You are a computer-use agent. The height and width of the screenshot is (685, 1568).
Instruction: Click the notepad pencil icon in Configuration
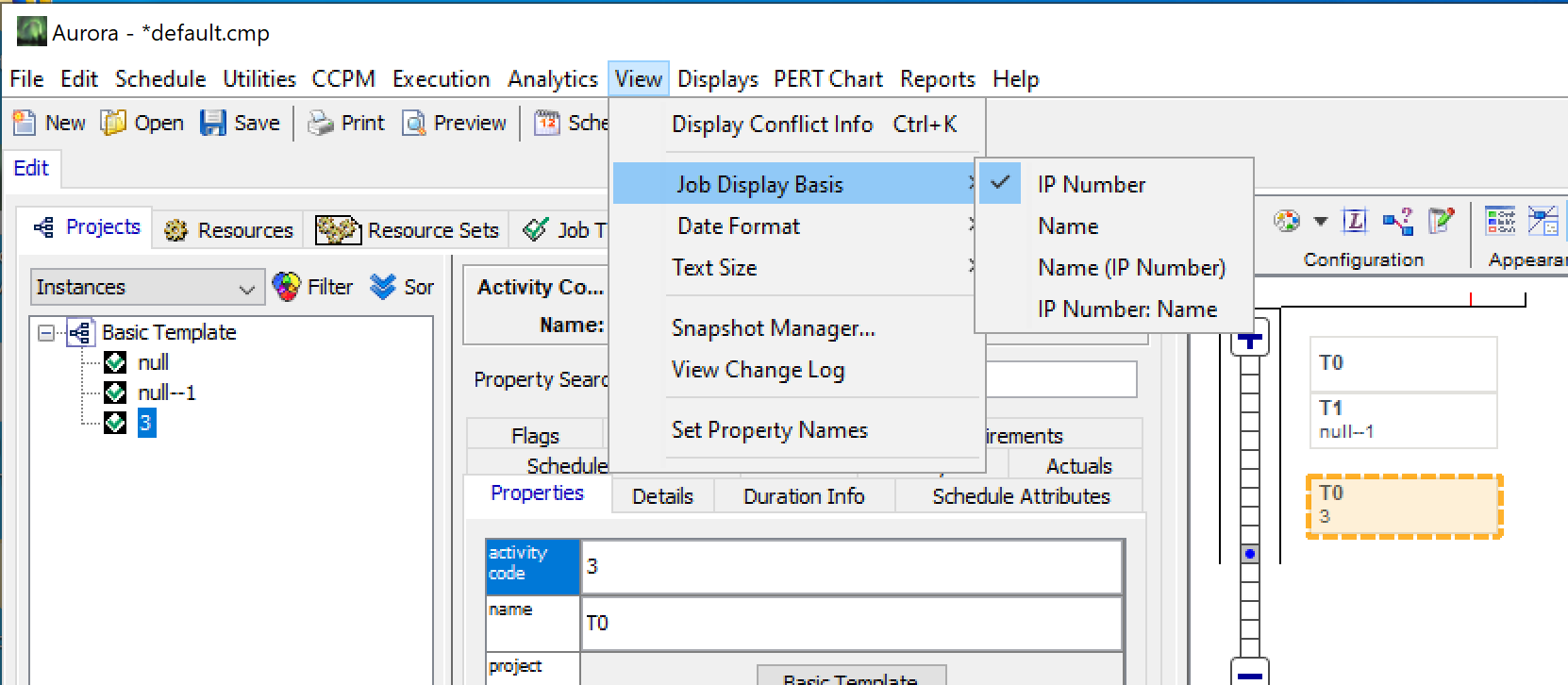tap(1441, 222)
